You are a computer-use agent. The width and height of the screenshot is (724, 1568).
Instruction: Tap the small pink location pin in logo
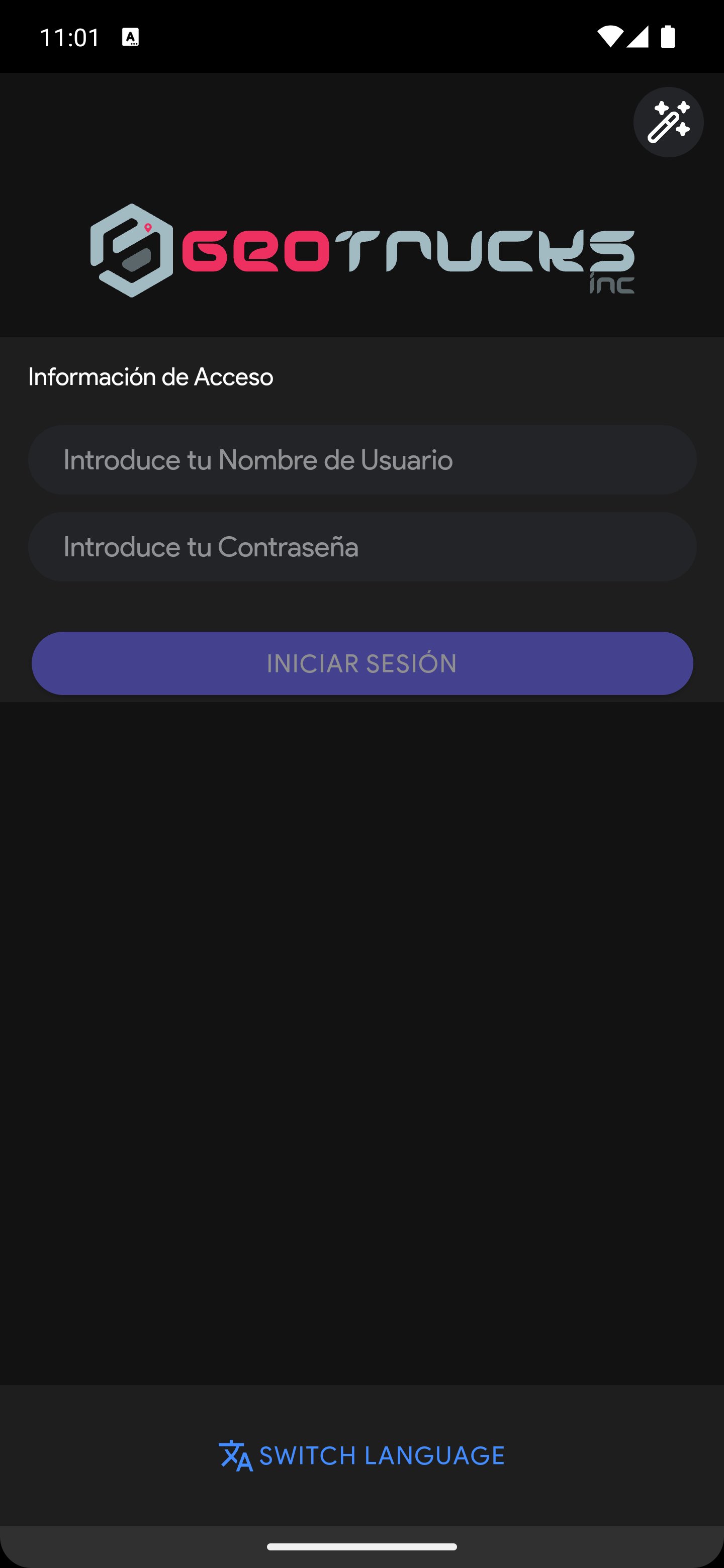click(148, 228)
